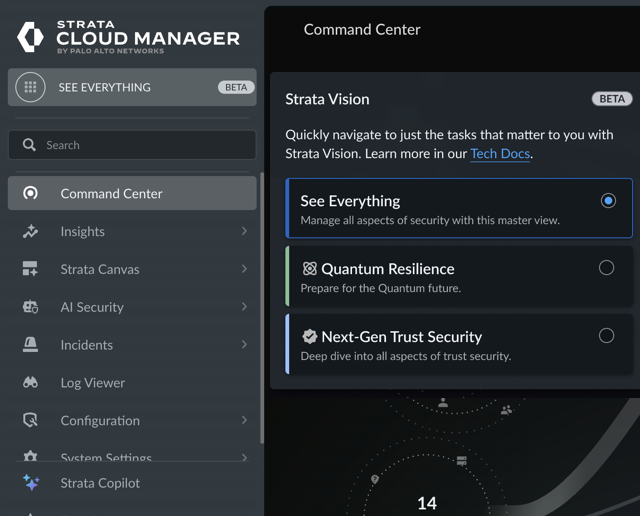The height and width of the screenshot is (516, 640).
Task: Open the See Everything grid icon
Action: click(31, 87)
